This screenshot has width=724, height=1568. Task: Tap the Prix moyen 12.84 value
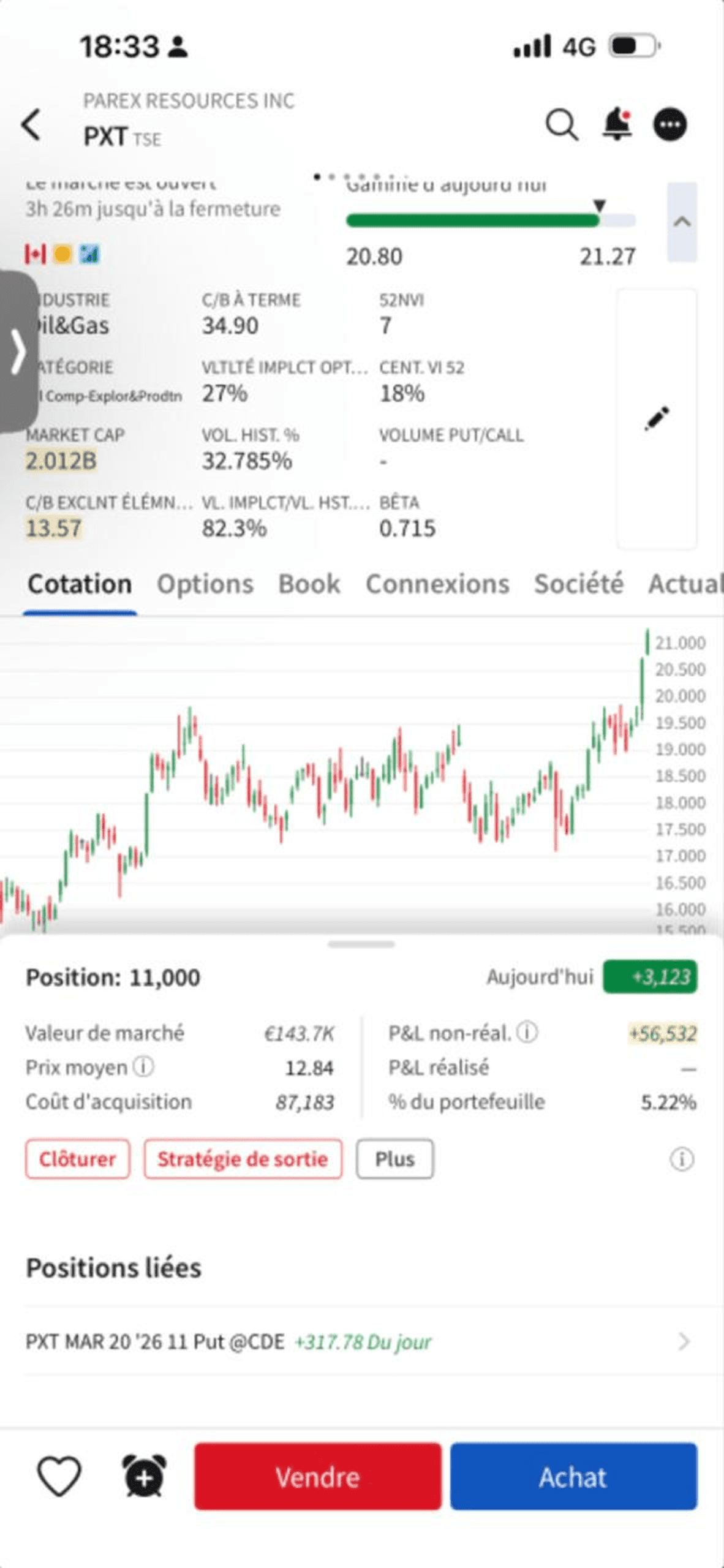[309, 1068]
